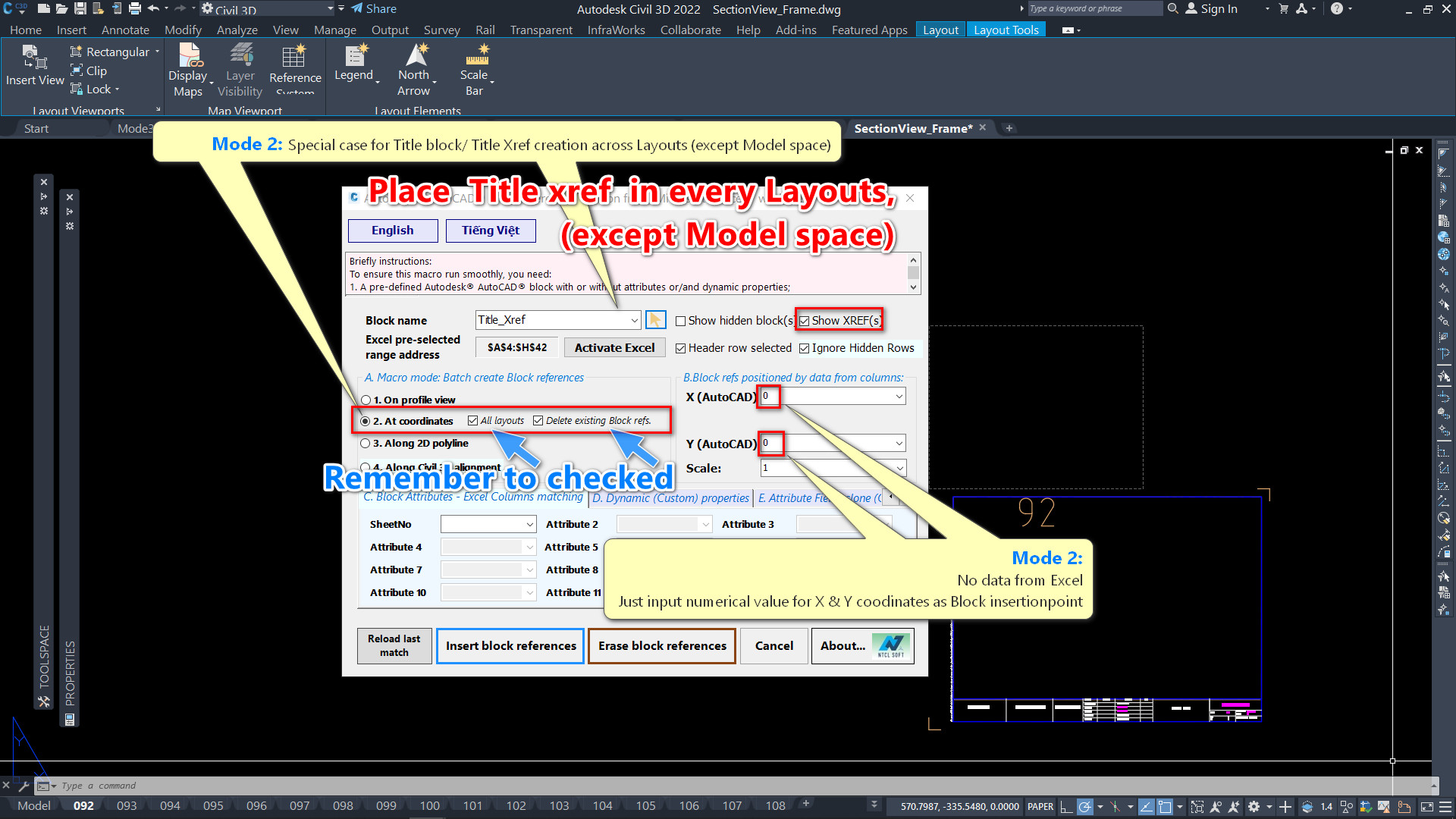Image resolution: width=1456 pixels, height=819 pixels.
Task: Click the North Arrow icon
Action: (x=415, y=56)
